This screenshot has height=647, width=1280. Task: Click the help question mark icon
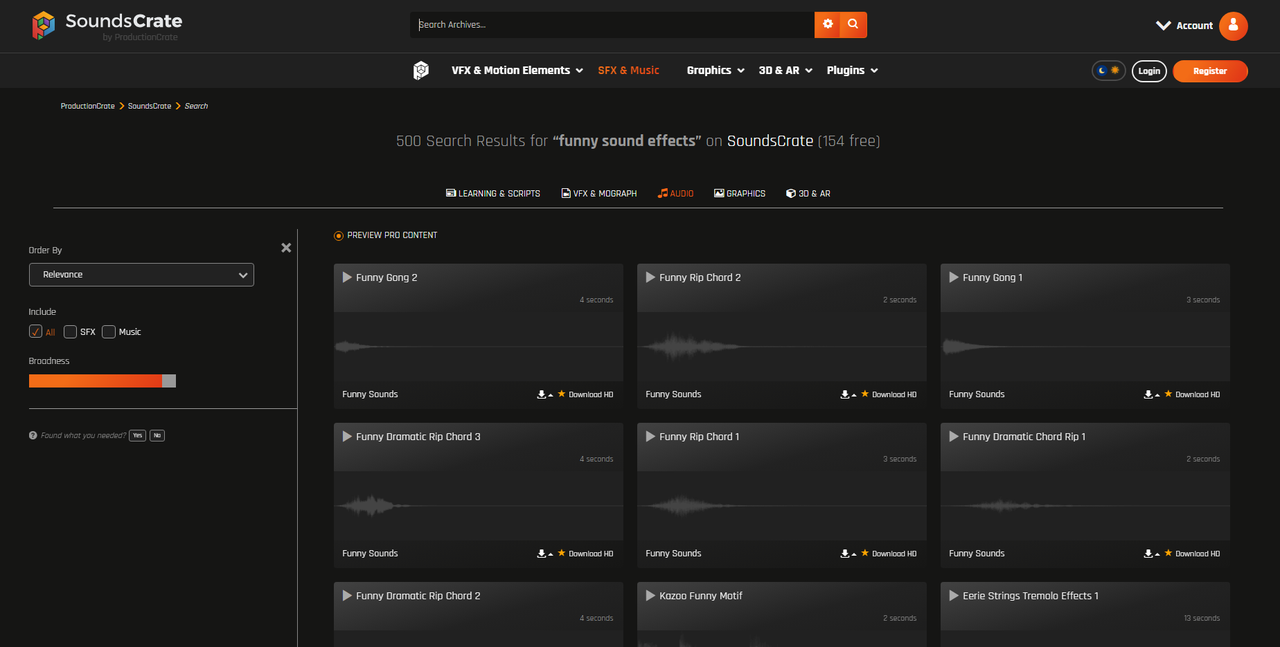pyautogui.click(x=33, y=436)
